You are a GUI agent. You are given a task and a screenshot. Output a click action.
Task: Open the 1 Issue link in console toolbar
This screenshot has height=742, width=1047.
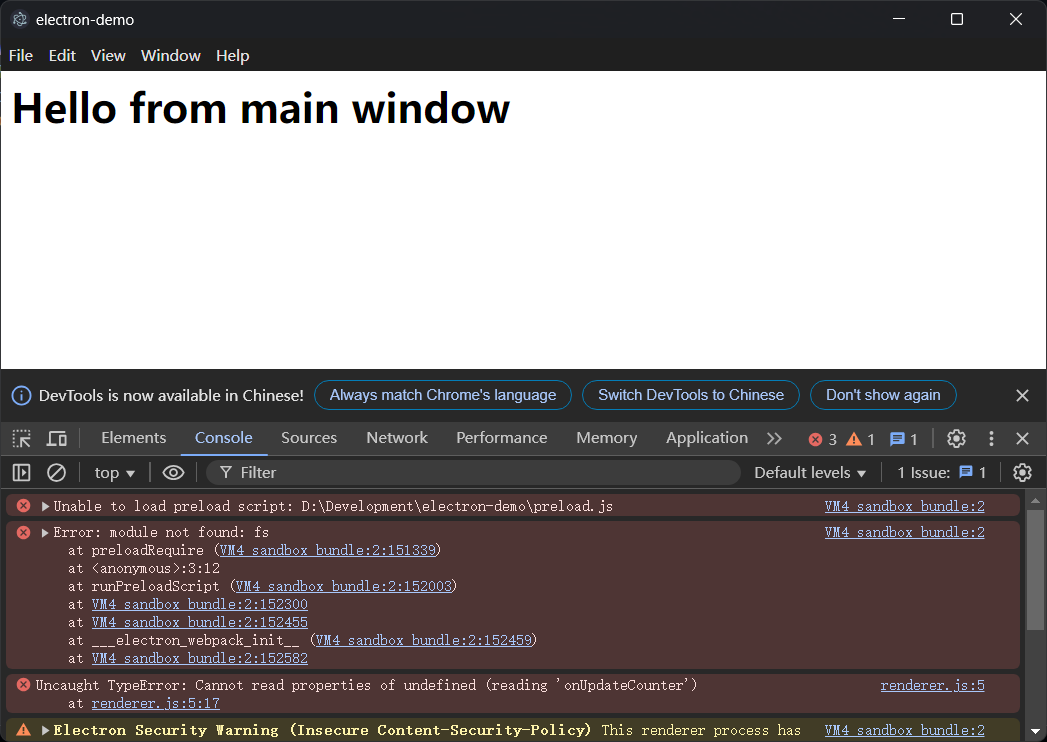941,473
